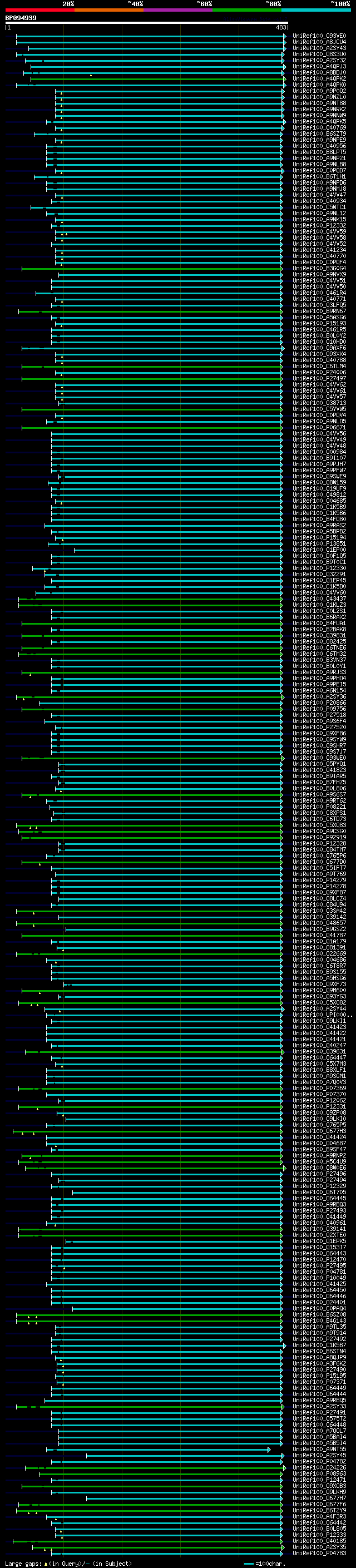
Task: Click the UniRef100_Q38713 label
Action: tap(319, 403)
